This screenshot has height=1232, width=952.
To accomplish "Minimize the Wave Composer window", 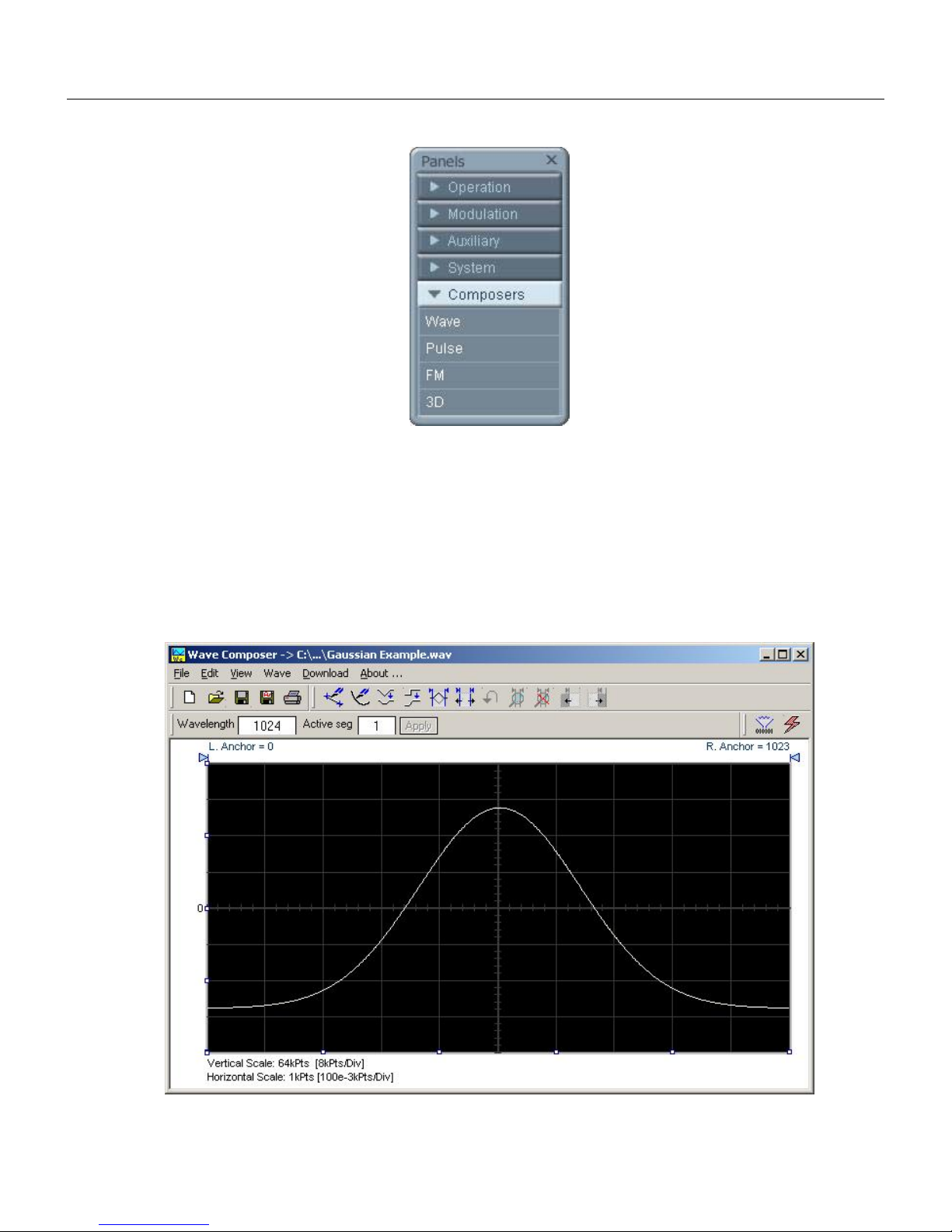I will pyautogui.click(x=767, y=654).
